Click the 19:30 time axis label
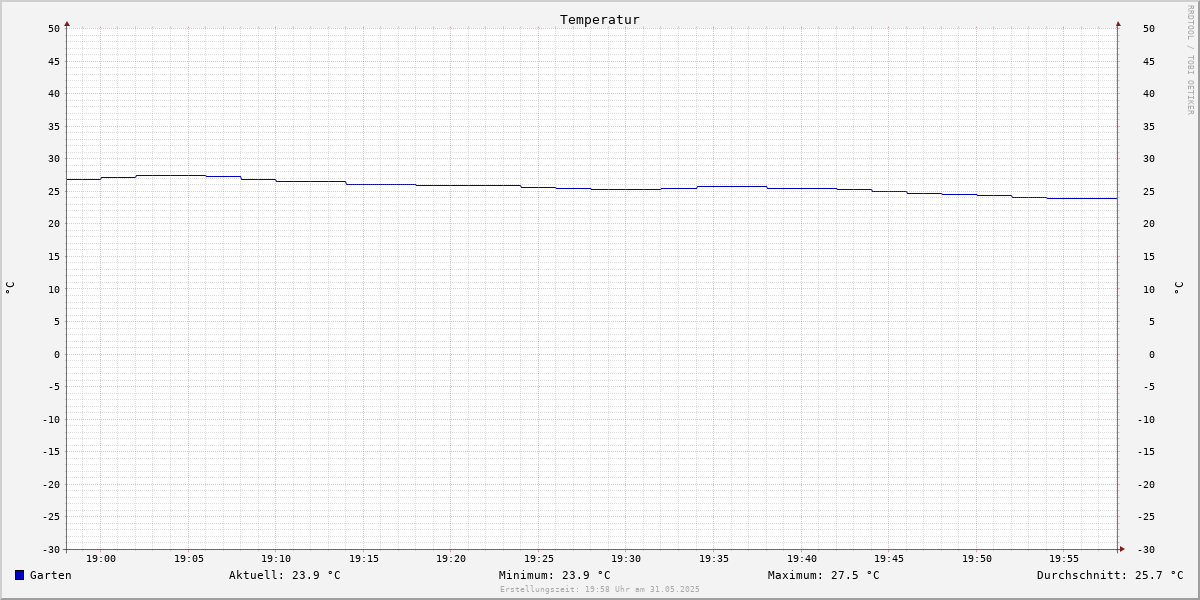Image resolution: width=1200 pixels, height=600 pixels. [x=626, y=559]
